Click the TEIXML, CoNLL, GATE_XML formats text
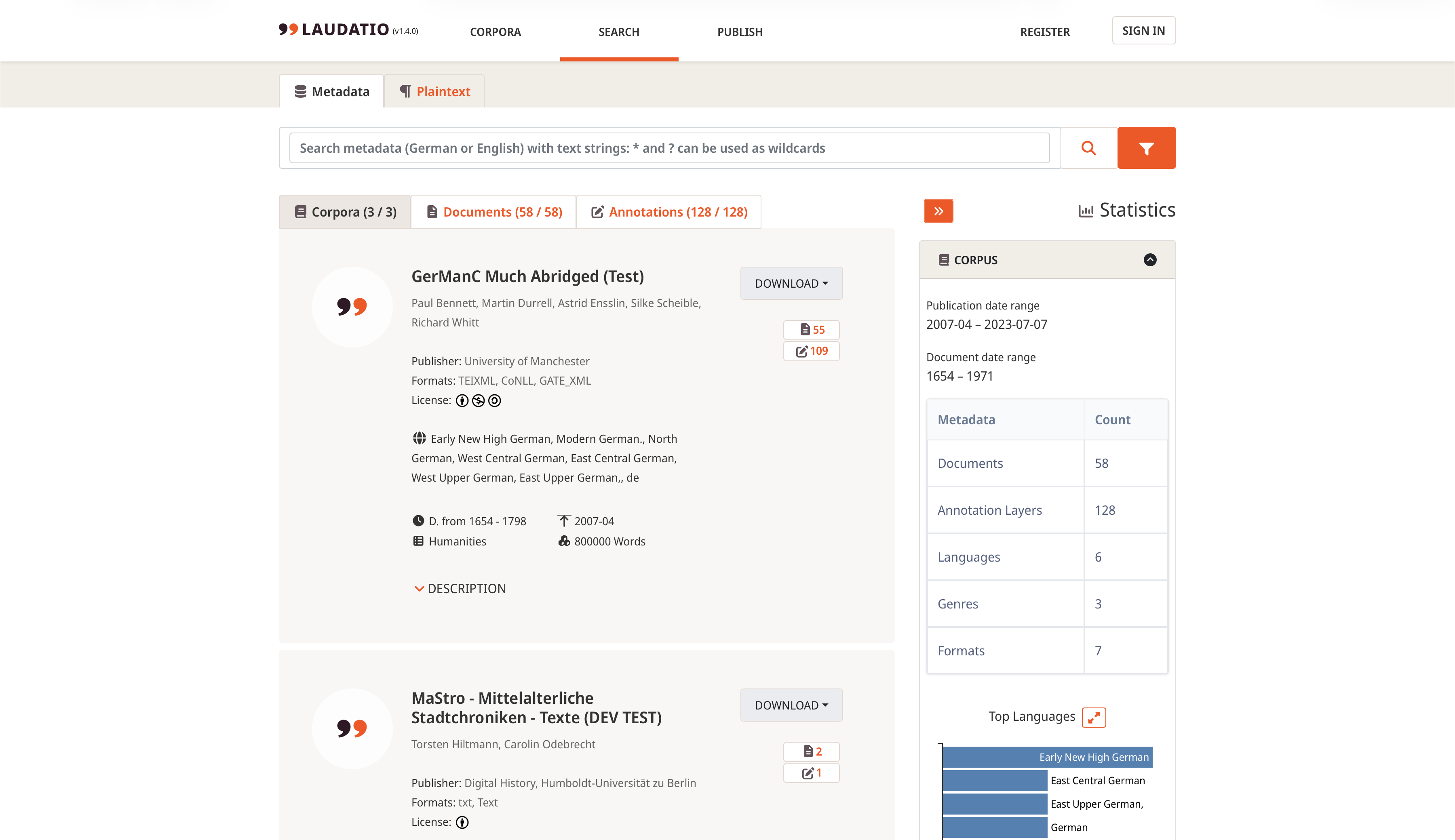This screenshot has height=840, width=1455. [525, 381]
